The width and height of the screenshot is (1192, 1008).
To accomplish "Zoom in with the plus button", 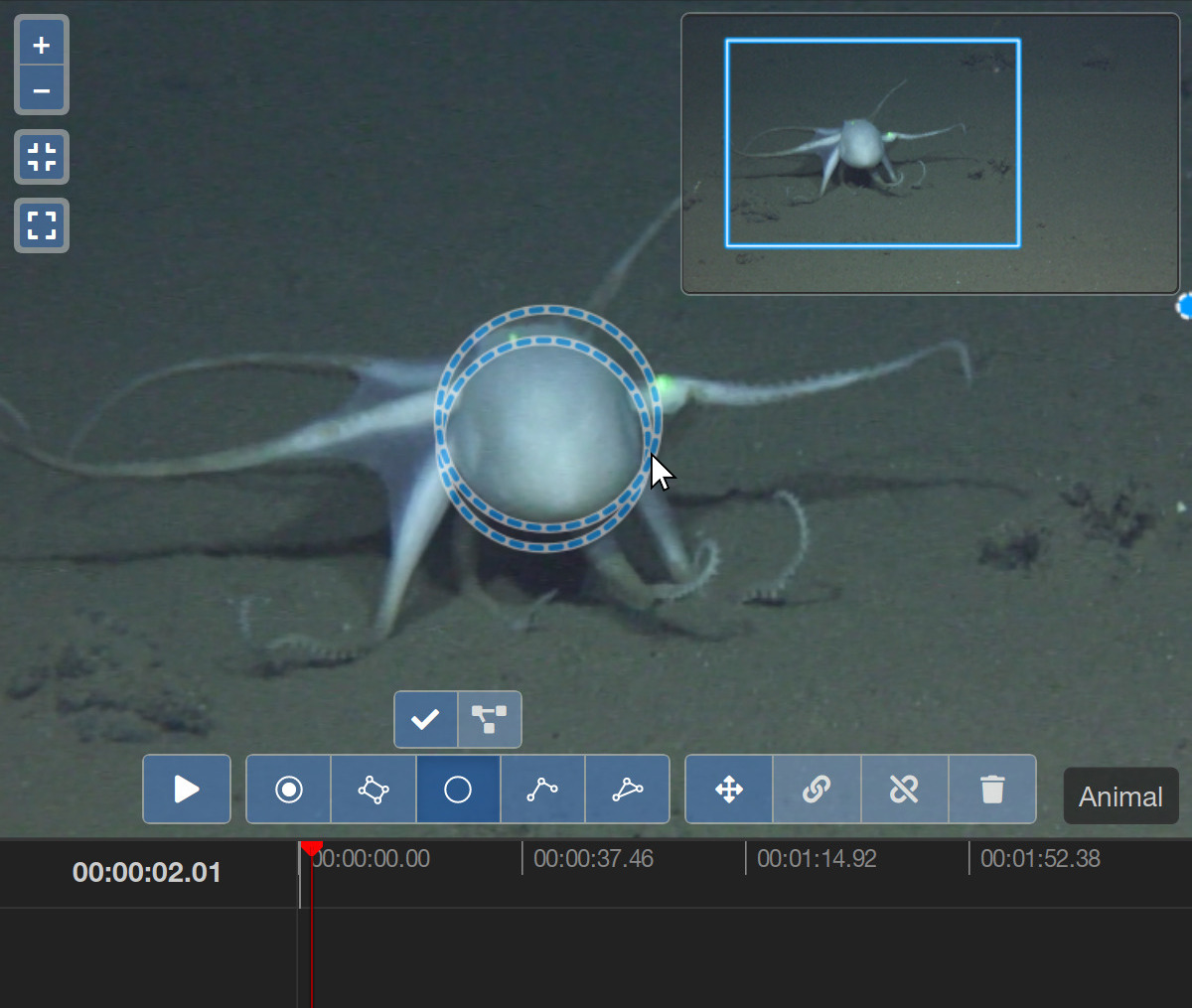I will click(x=42, y=45).
